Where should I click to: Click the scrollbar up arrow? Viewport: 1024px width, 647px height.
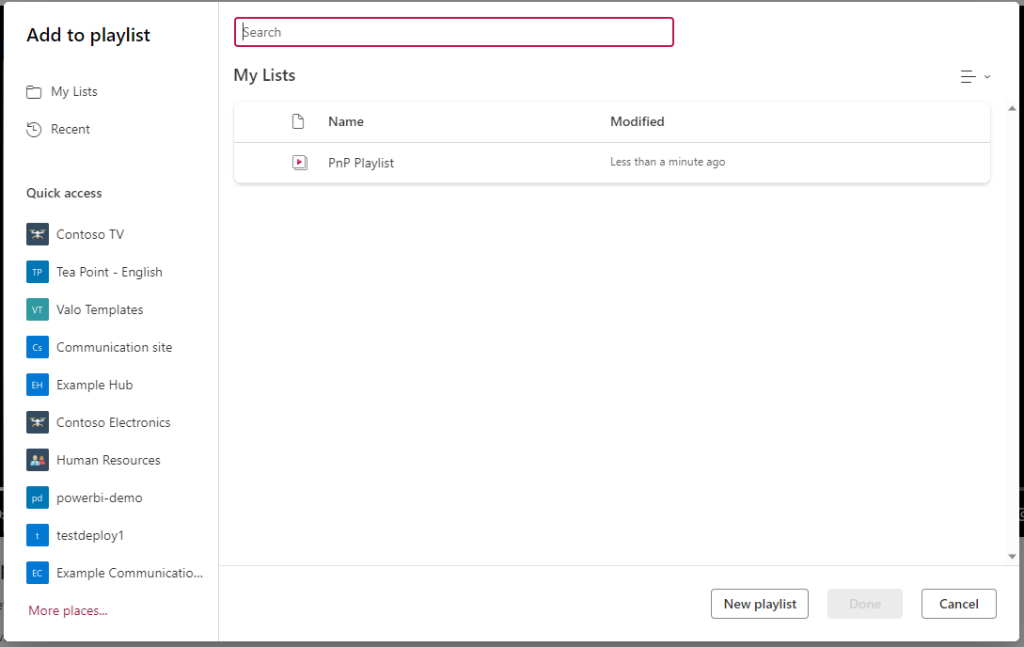pos(1012,108)
